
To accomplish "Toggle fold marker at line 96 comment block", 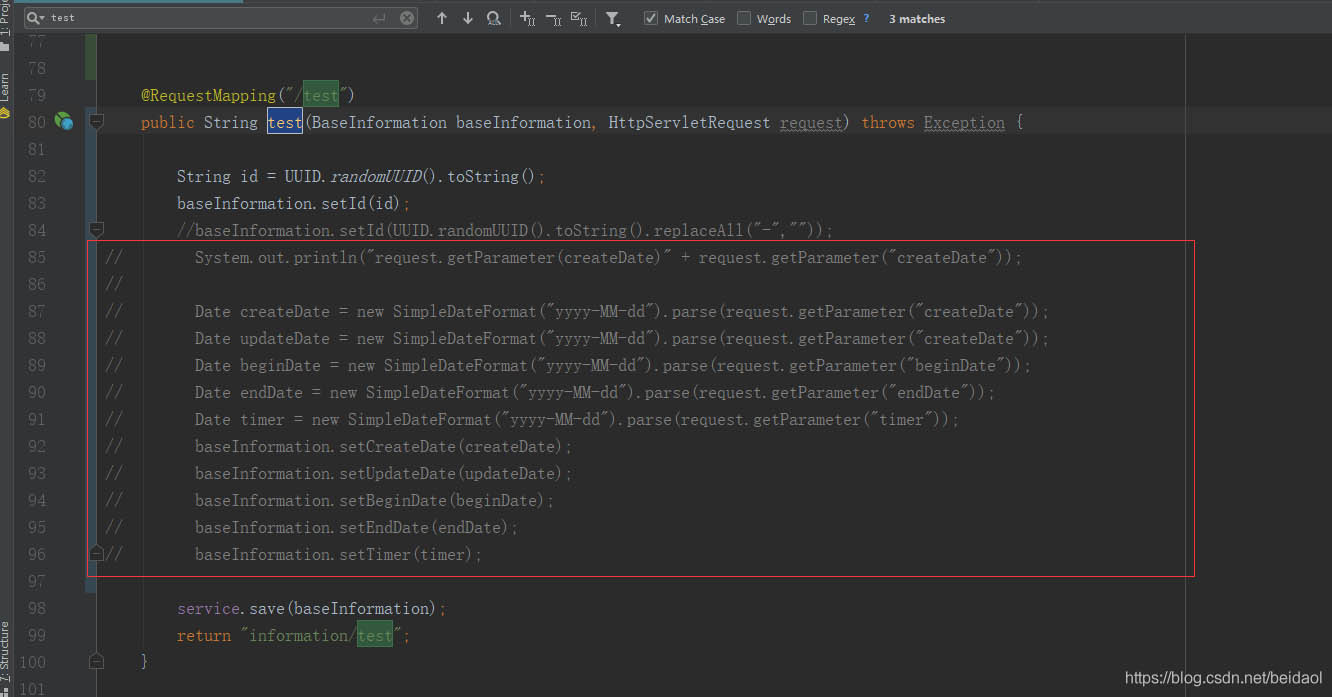I will tap(97, 553).
